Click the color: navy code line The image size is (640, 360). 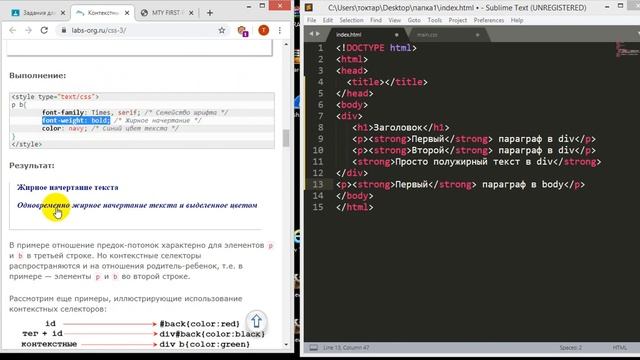tap(110, 128)
